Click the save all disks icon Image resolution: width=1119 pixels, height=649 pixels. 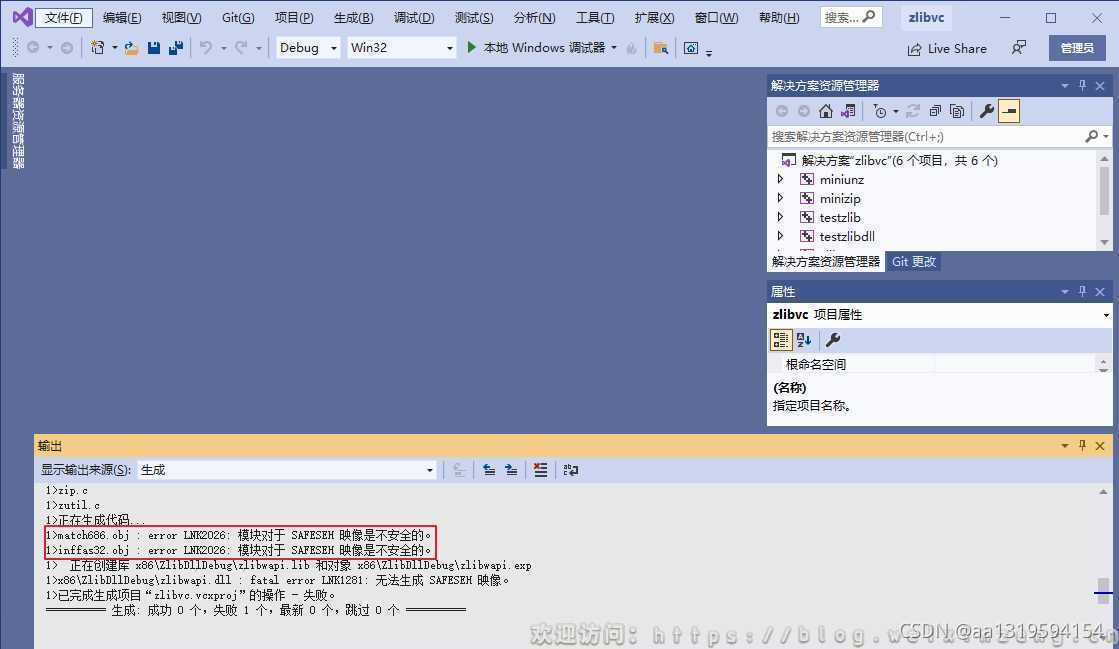(176, 48)
